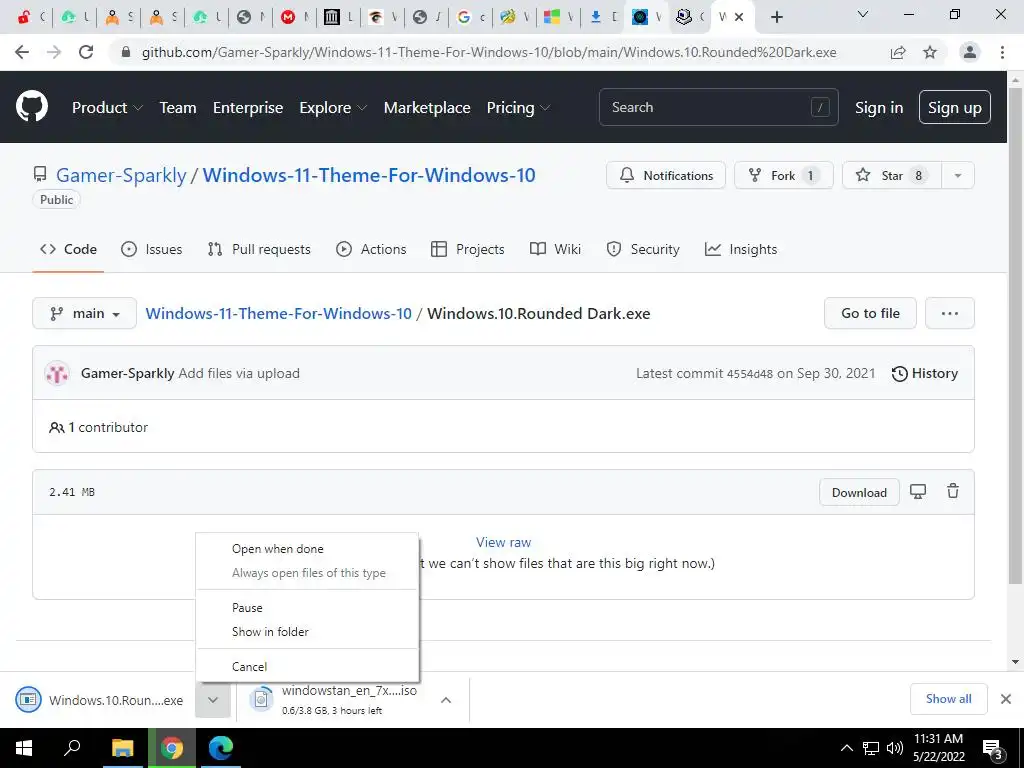Share this page using the share icon
Viewport: 1024px width, 768px height.
click(x=898, y=52)
